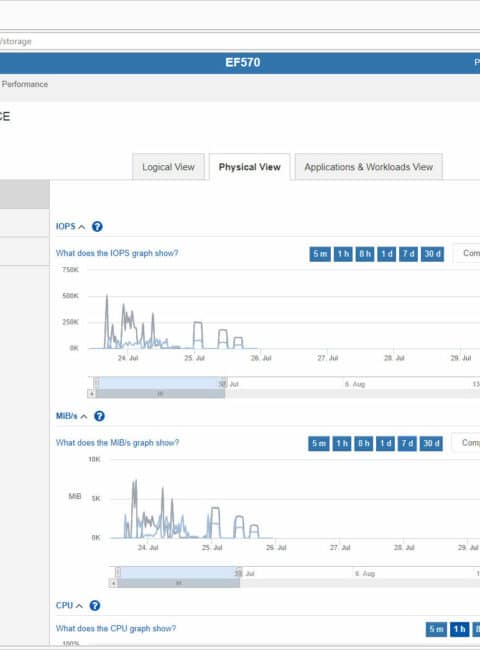Set MiB/s graph range to 8h

(x=364, y=444)
